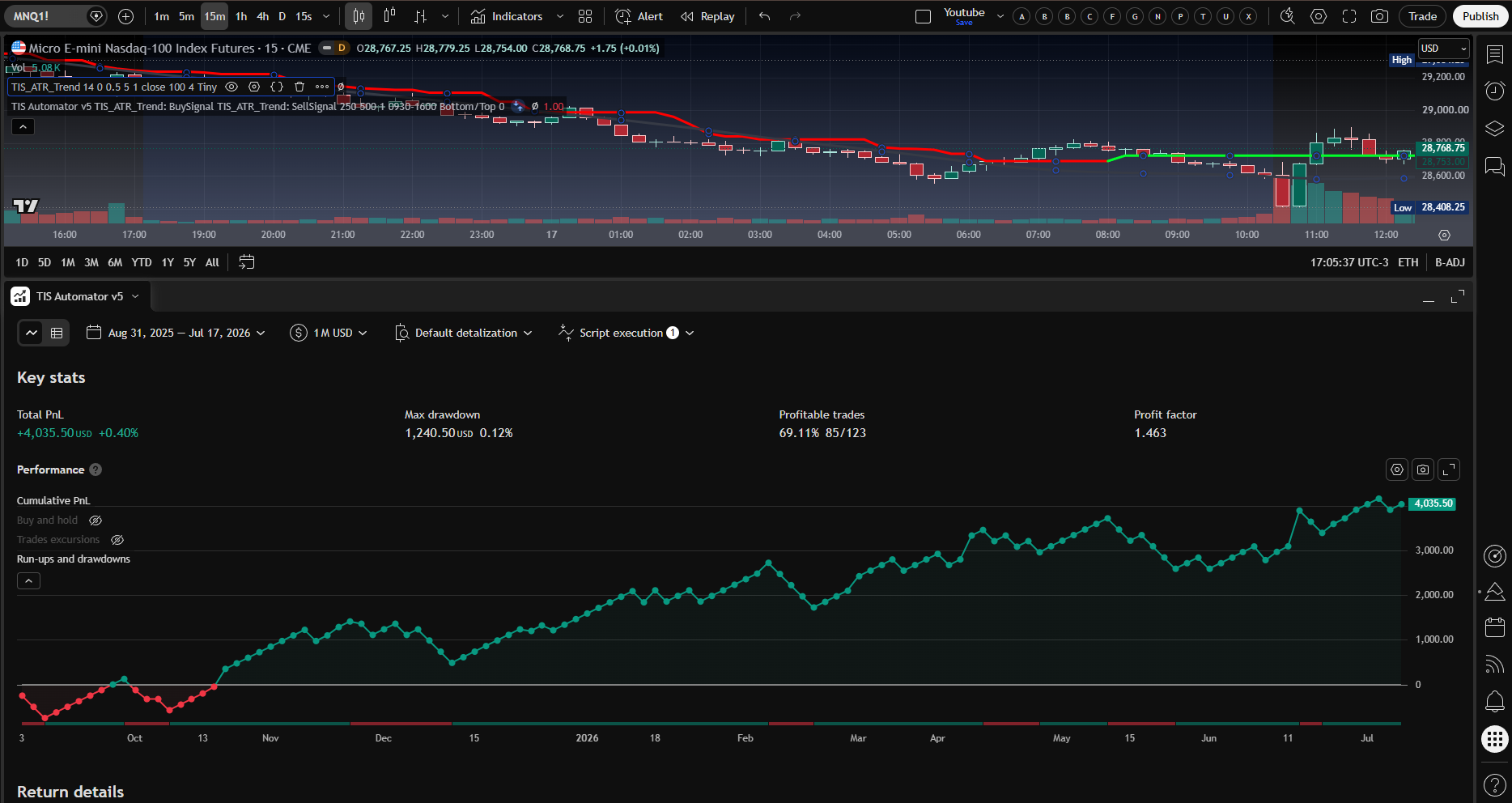Switch strategy report to list of trades view
Viewport: 1512px width, 803px height.
tap(57, 333)
